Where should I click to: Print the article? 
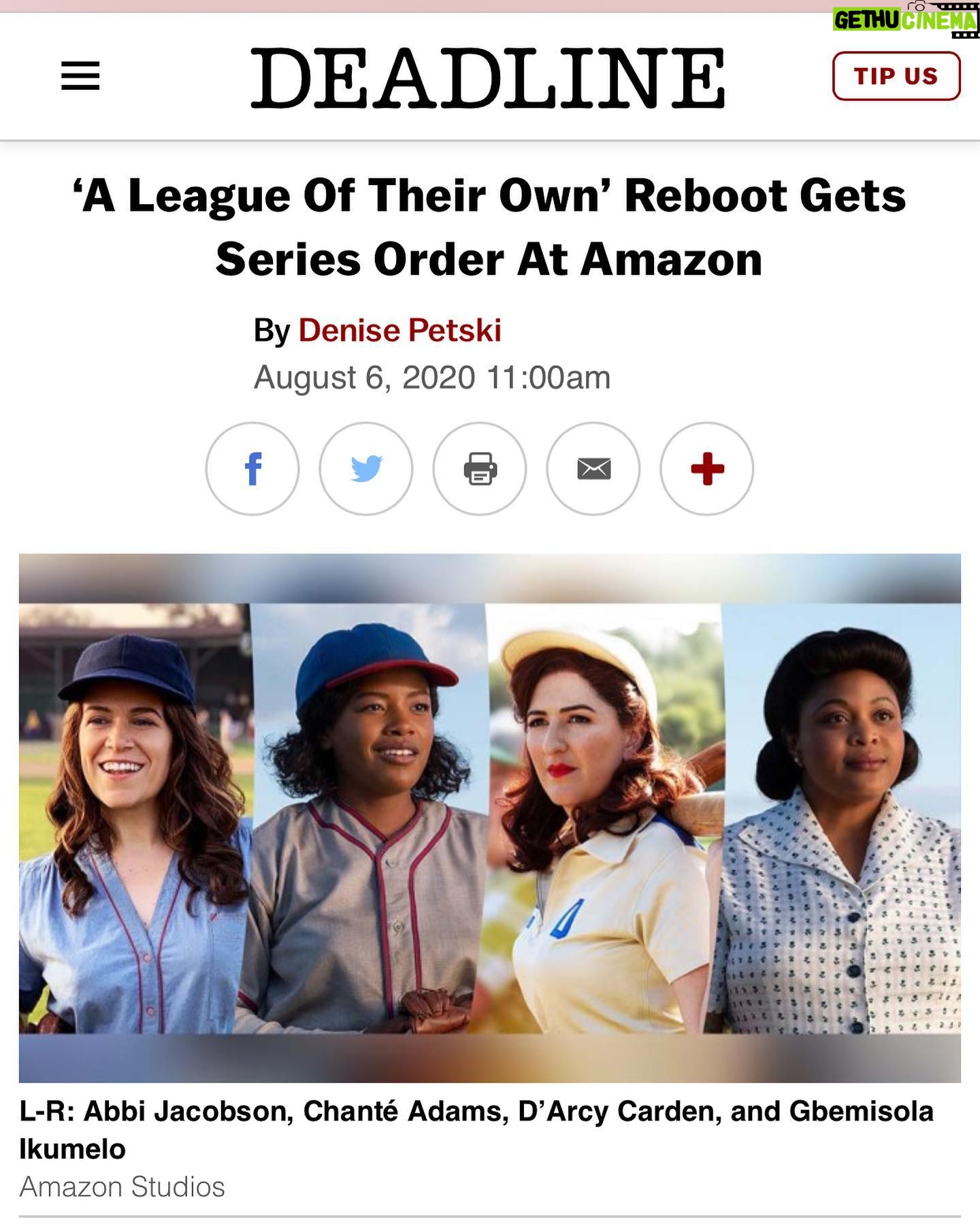[480, 469]
